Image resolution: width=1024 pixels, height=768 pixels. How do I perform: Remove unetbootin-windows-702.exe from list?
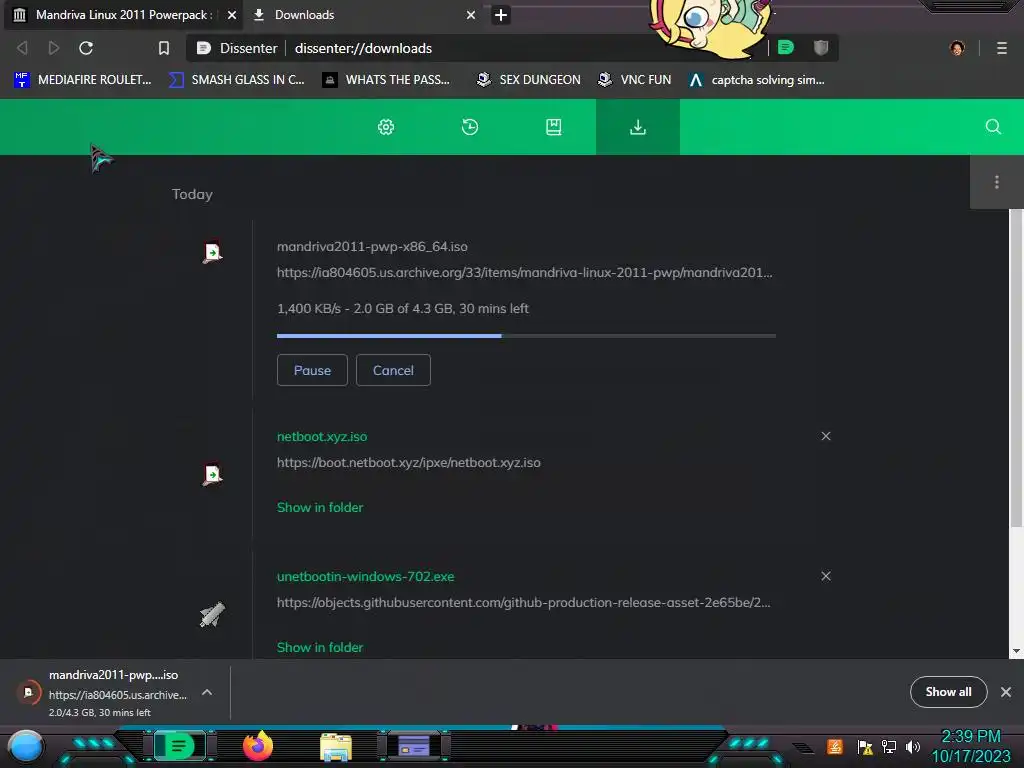(826, 576)
